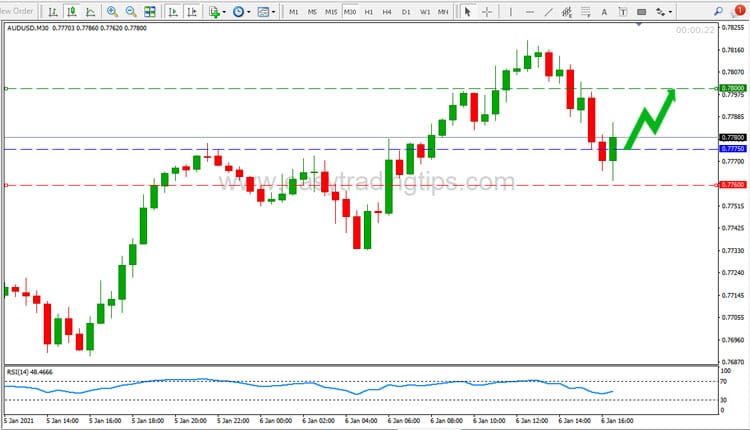Click the AUDUSD,M30 chart title text
The height and width of the screenshot is (430, 750).
28,28
